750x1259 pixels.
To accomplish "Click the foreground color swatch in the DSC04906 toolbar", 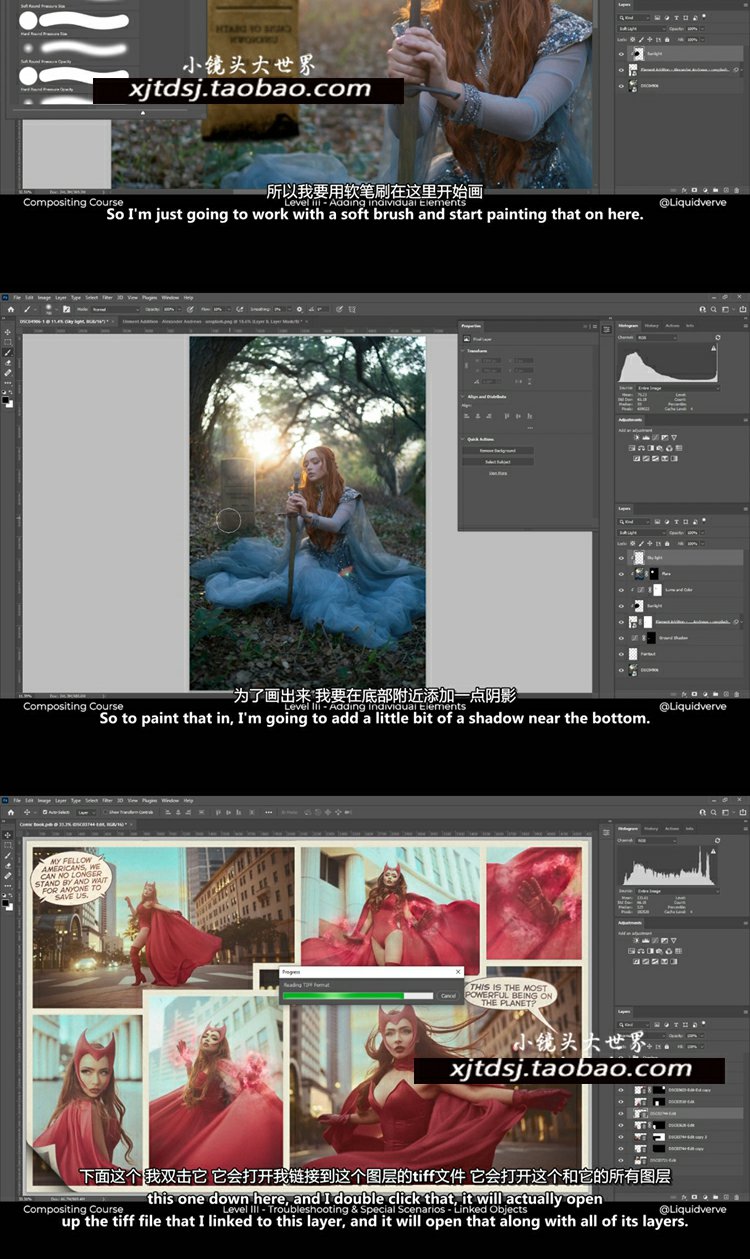I will (5, 400).
